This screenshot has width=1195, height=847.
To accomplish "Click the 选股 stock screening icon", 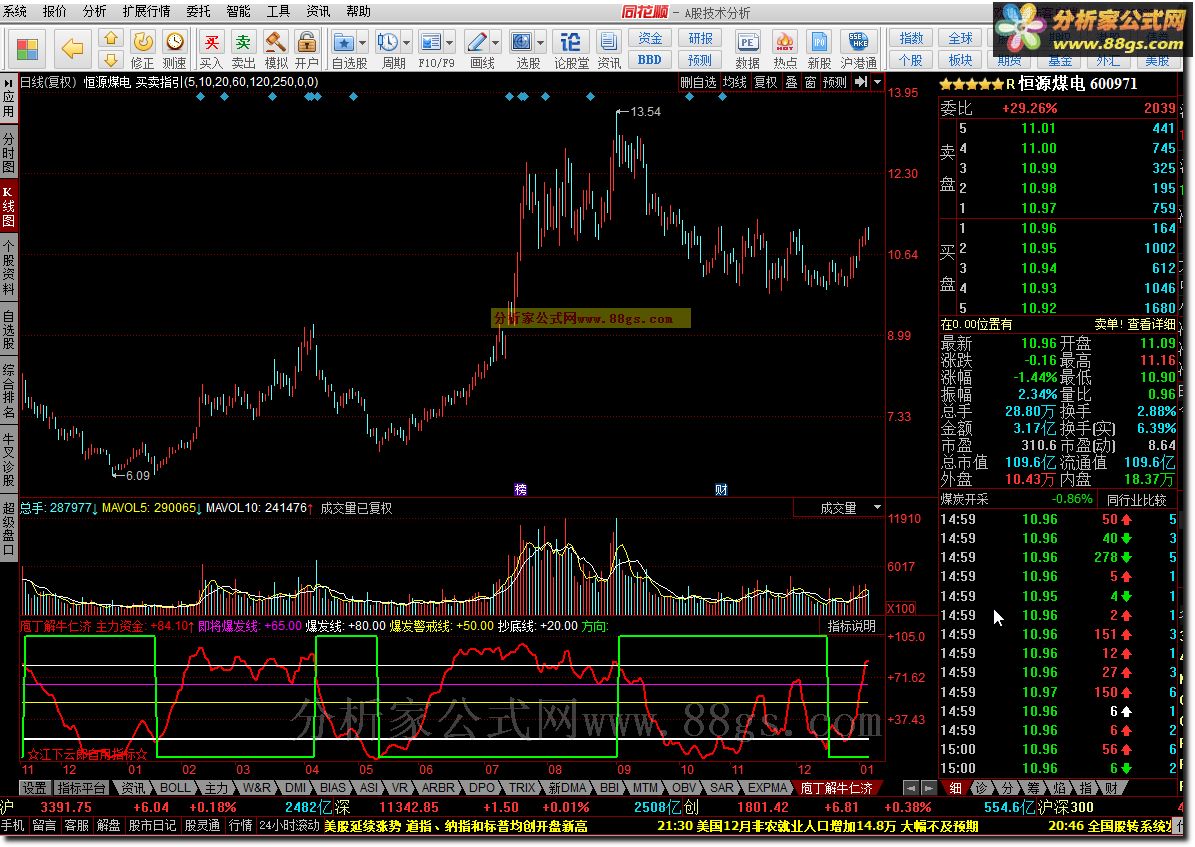I will (x=522, y=42).
